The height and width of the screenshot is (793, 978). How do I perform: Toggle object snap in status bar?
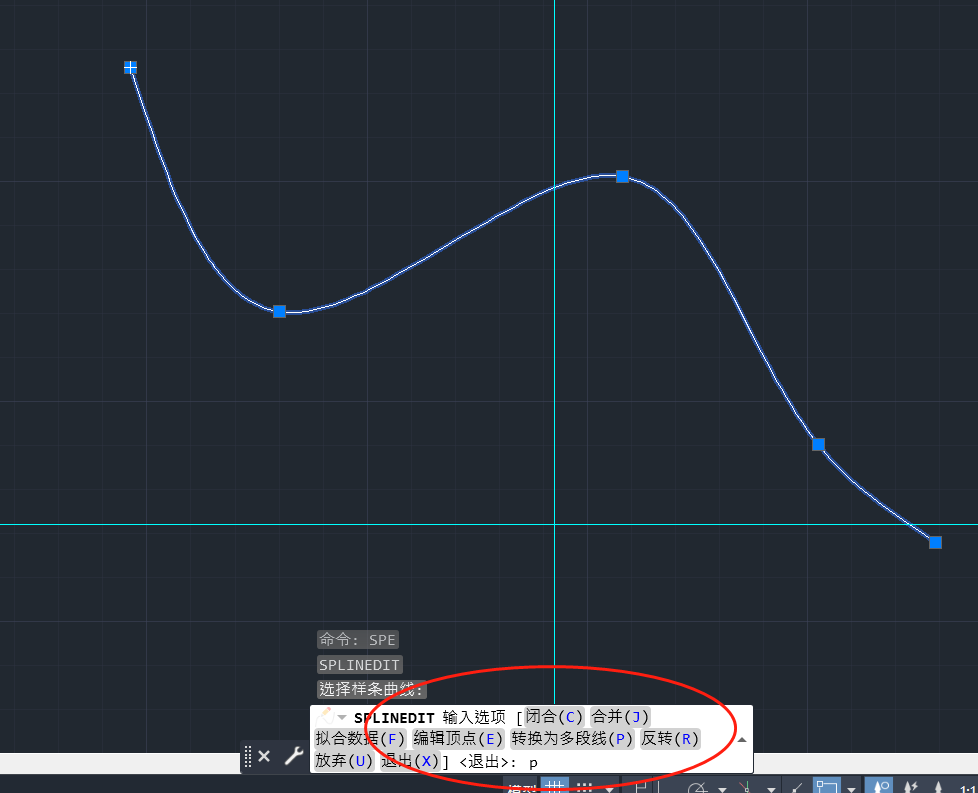[826, 787]
